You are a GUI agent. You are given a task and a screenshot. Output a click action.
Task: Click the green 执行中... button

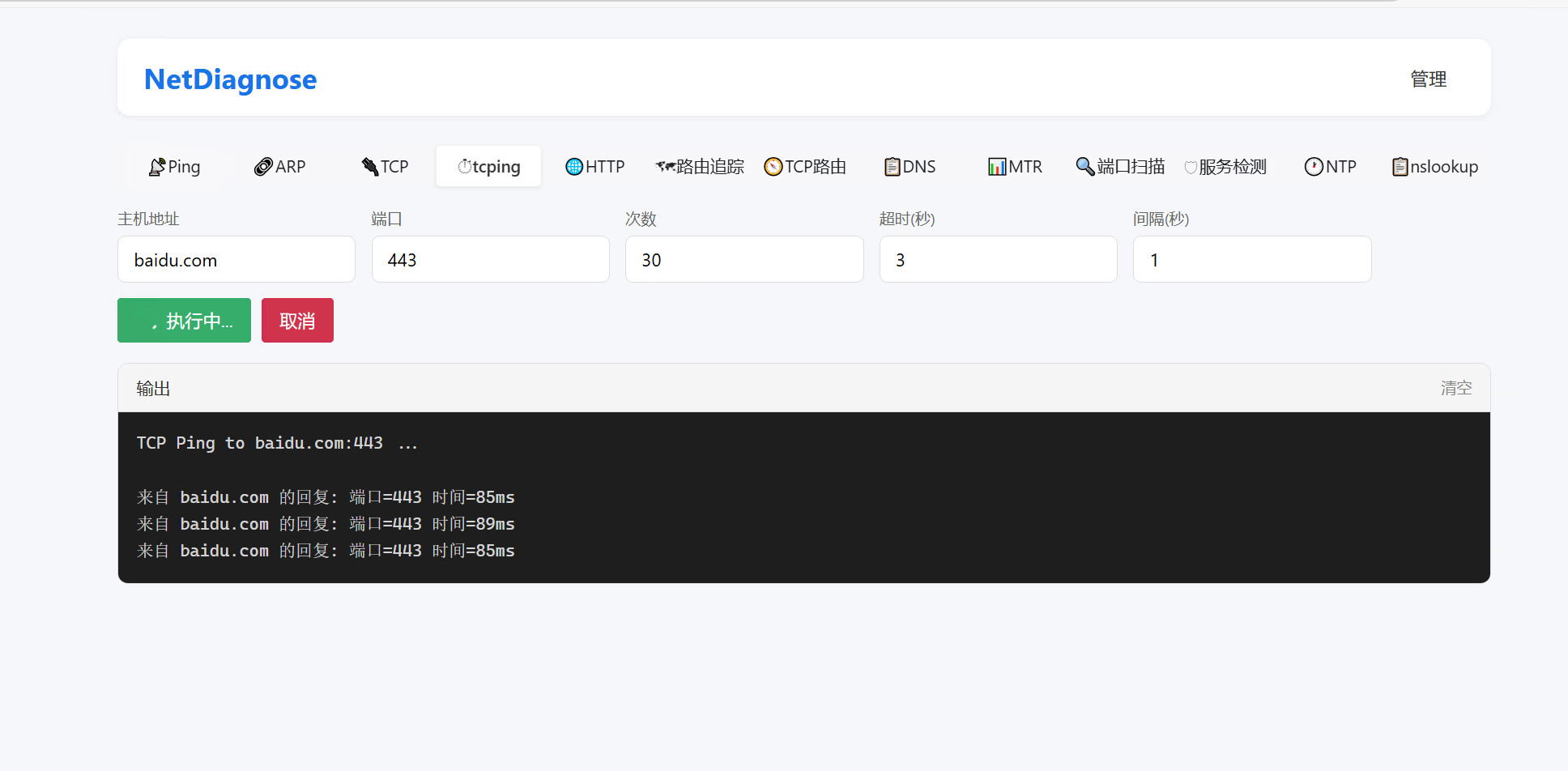point(184,321)
